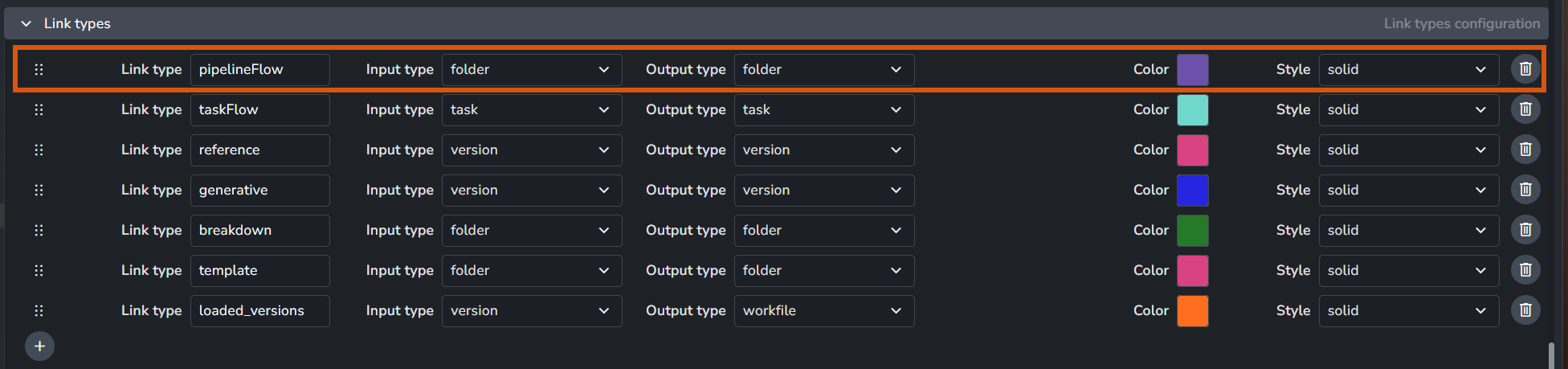This screenshot has width=1568, height=369.
Task: Remove the breakdown link type
Action: point(1525,230)
